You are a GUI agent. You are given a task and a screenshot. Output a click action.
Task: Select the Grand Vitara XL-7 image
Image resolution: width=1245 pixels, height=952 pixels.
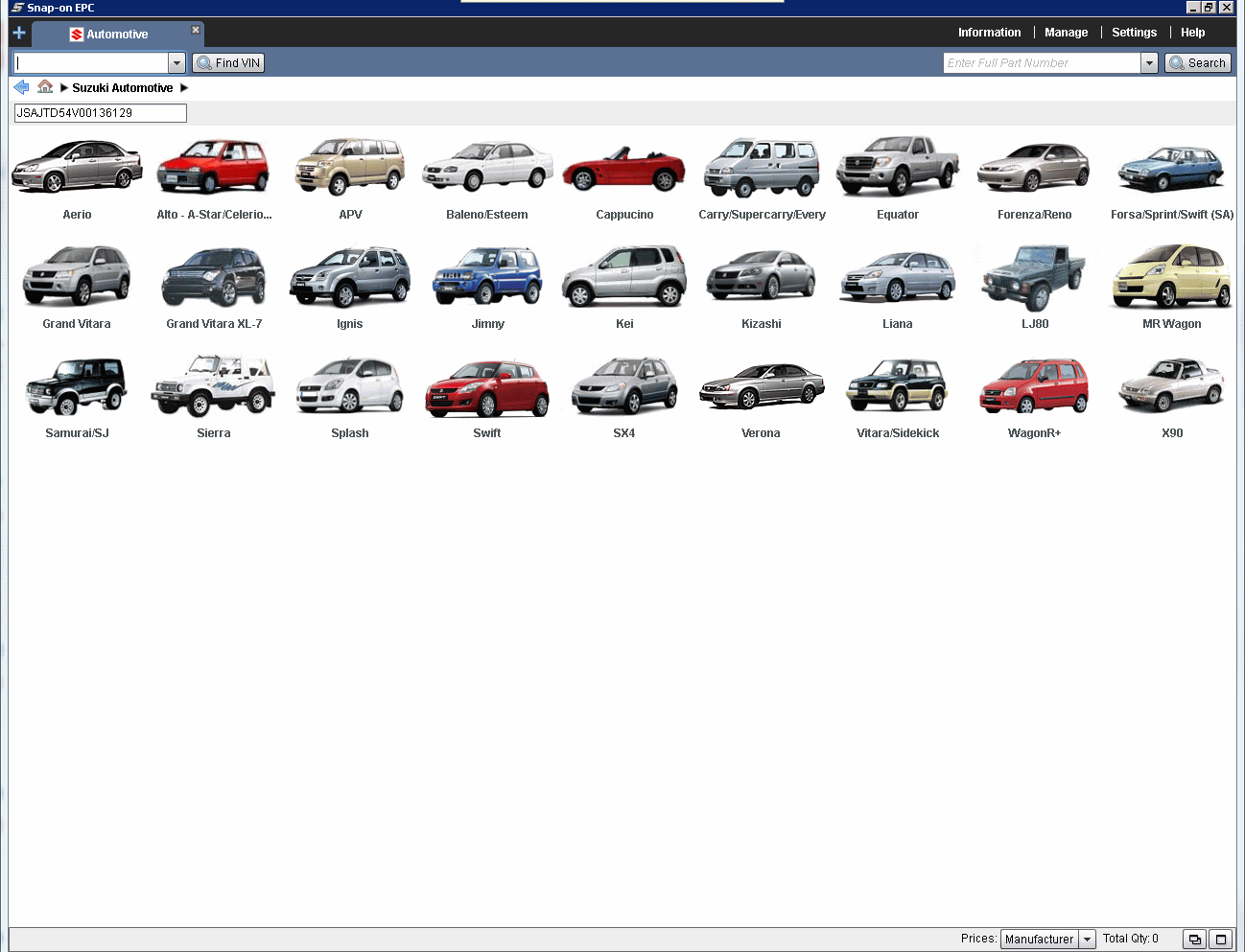click(214, 276)
